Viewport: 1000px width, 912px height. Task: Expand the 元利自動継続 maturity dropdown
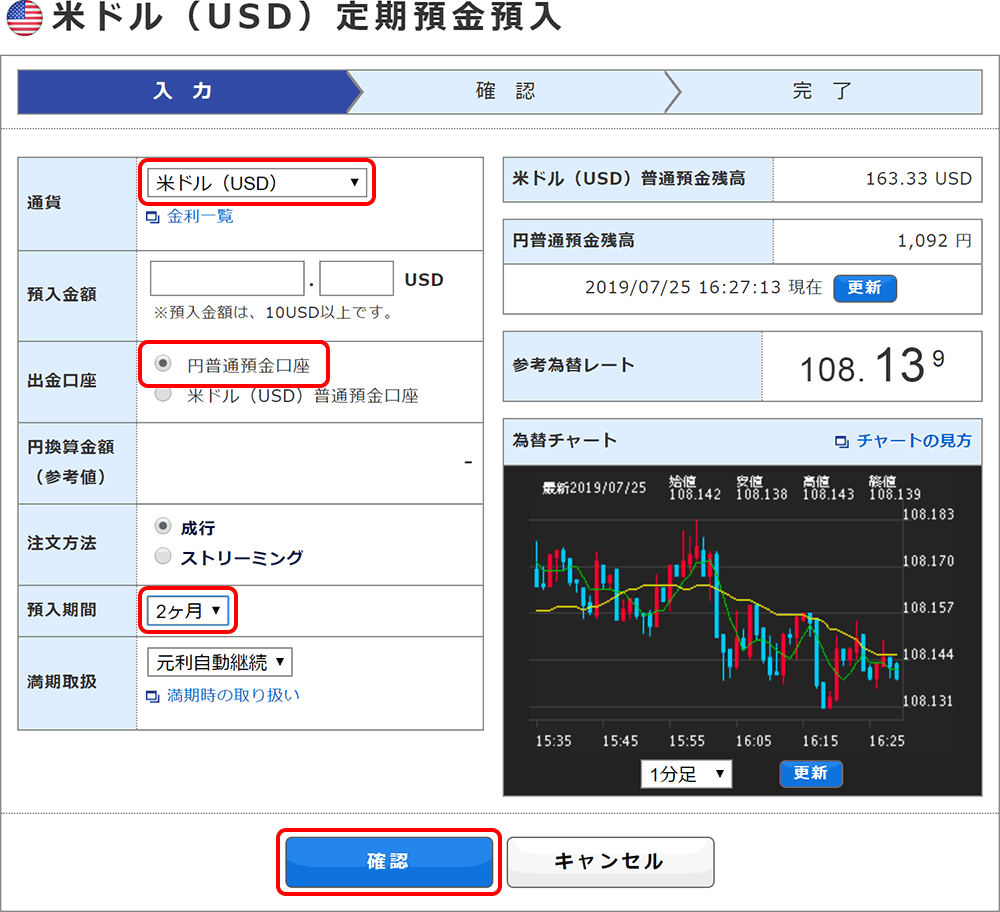click(x=220, y=662)
